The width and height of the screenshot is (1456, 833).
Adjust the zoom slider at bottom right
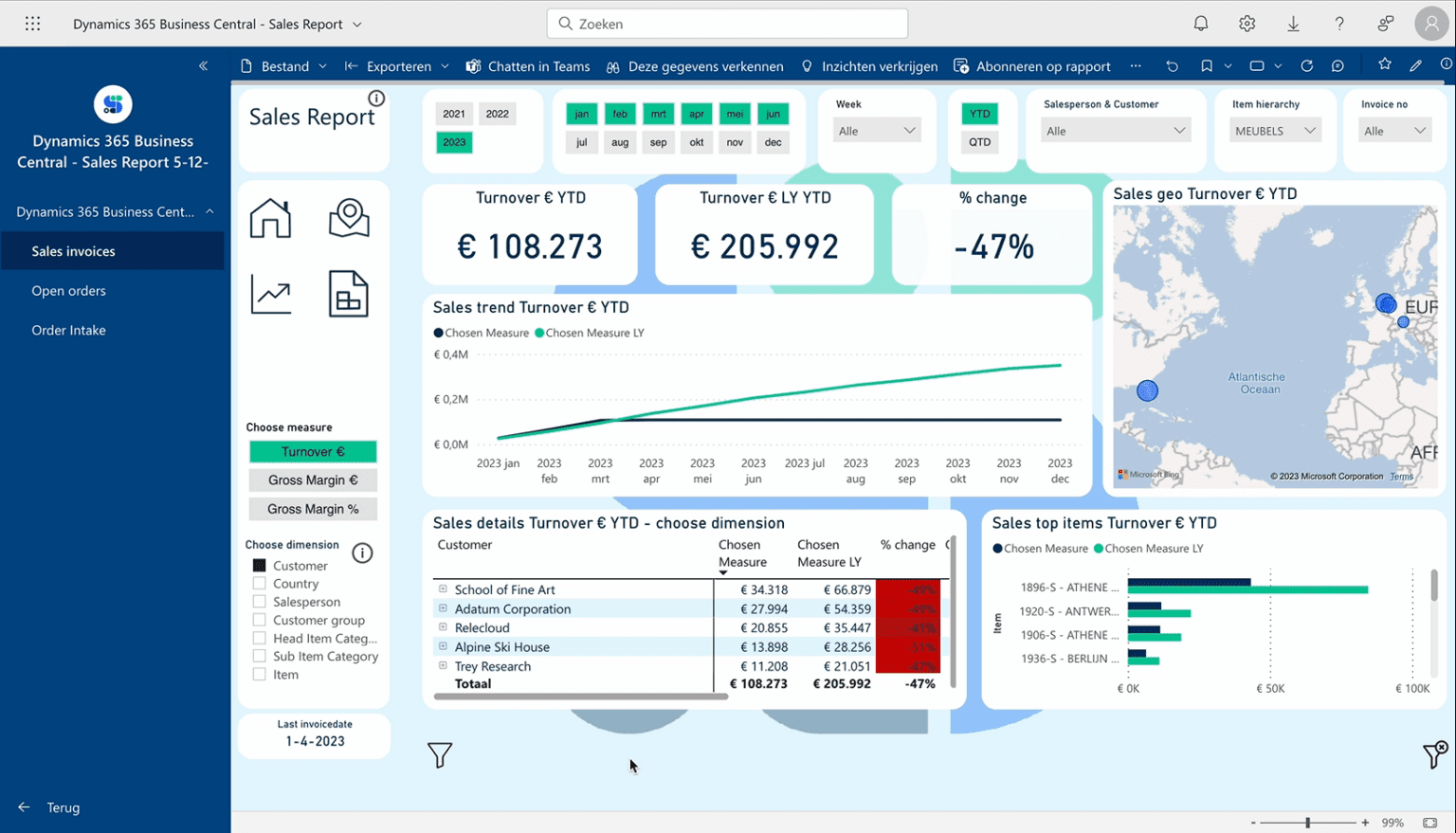(1305, 823)
